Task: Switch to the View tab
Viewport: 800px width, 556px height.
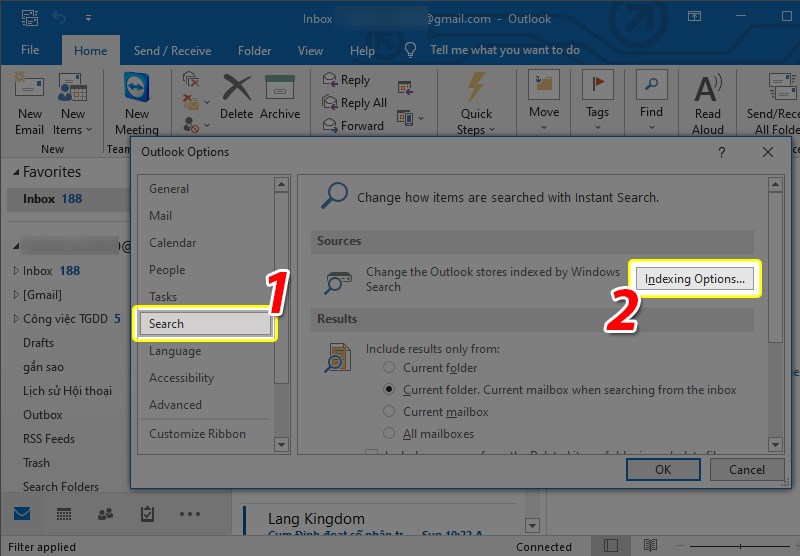Action: [x=310, y=50]
